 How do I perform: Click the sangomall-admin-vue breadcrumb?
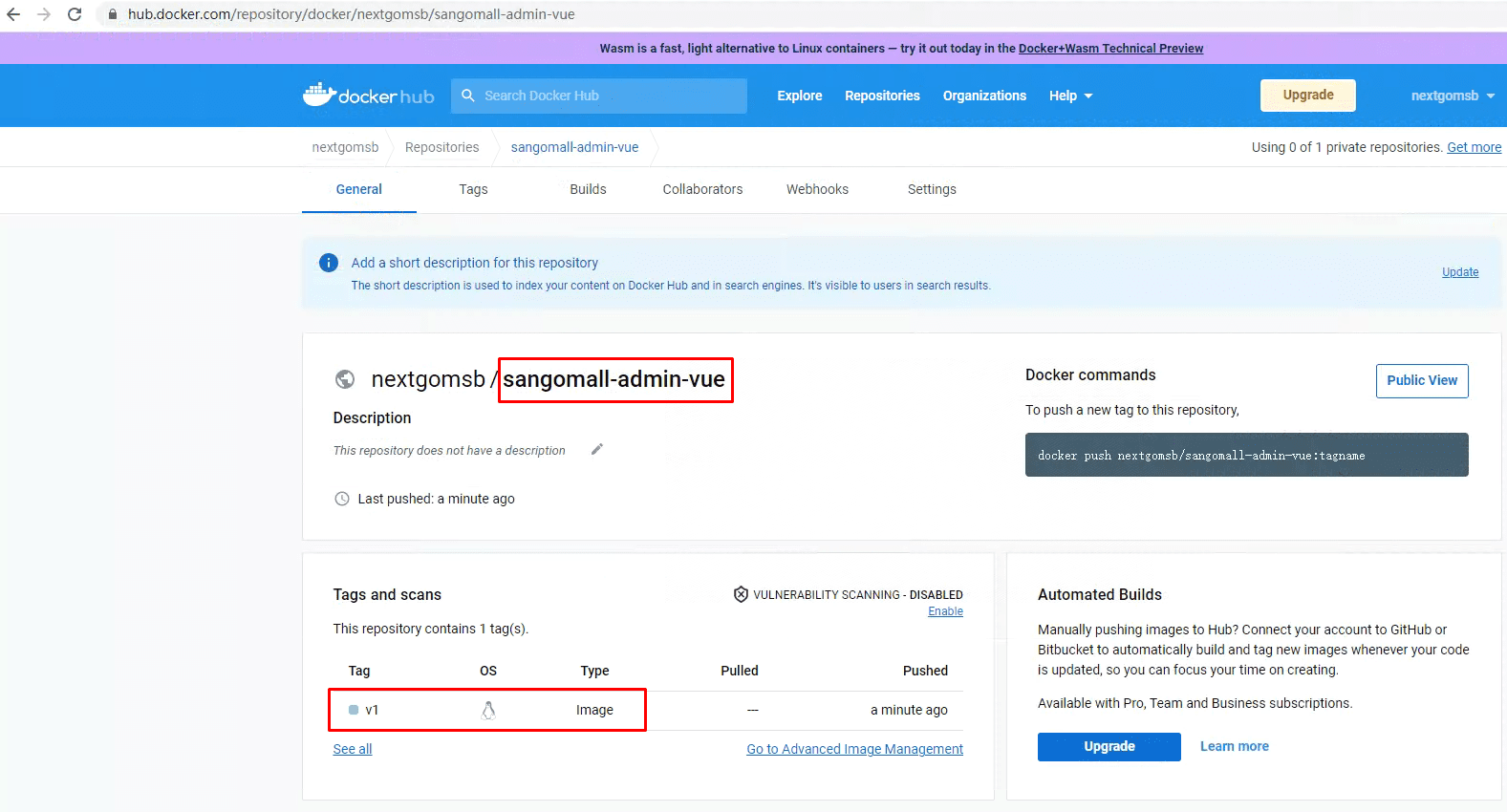point(574,147)
